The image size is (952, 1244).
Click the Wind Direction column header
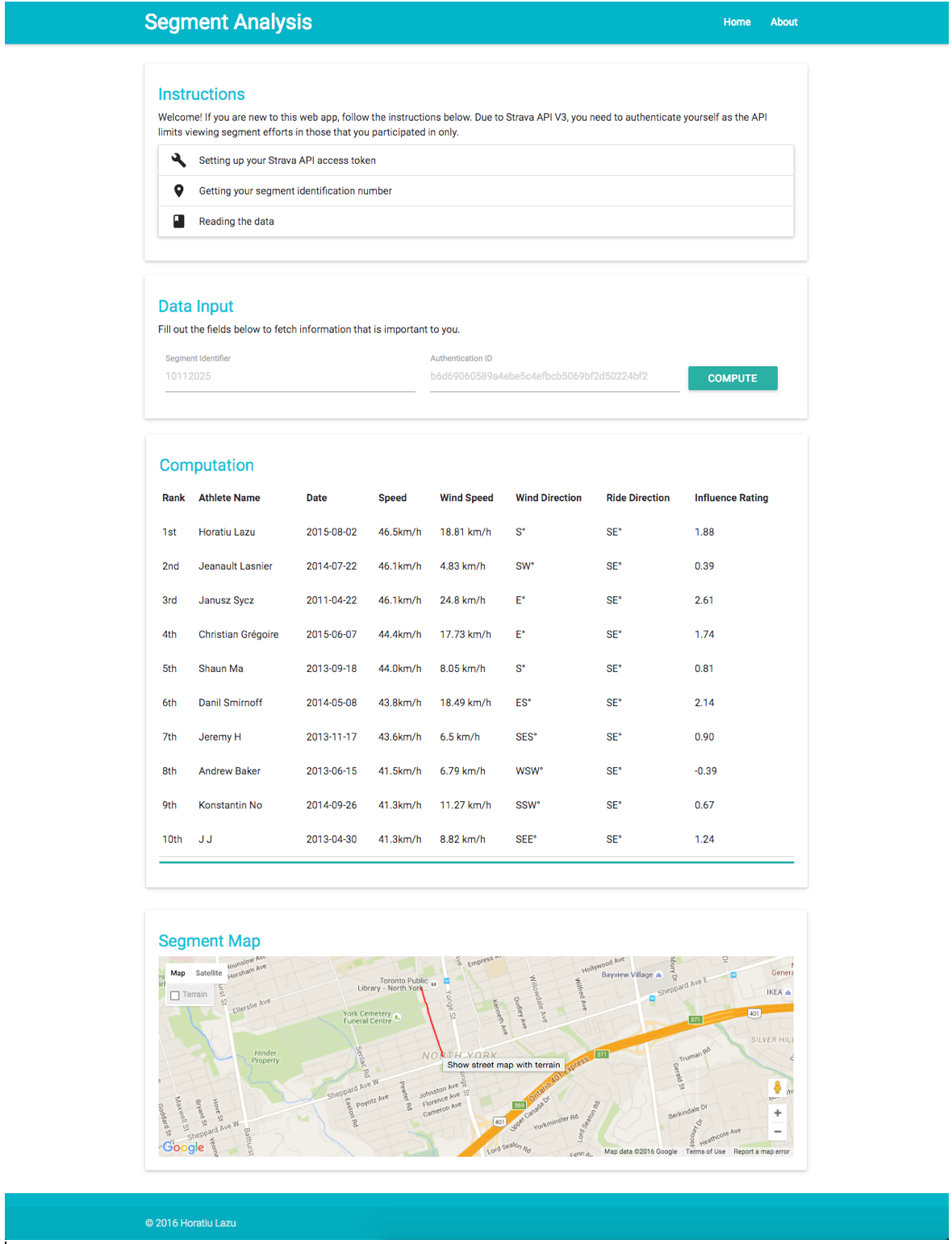pos(549,498)
